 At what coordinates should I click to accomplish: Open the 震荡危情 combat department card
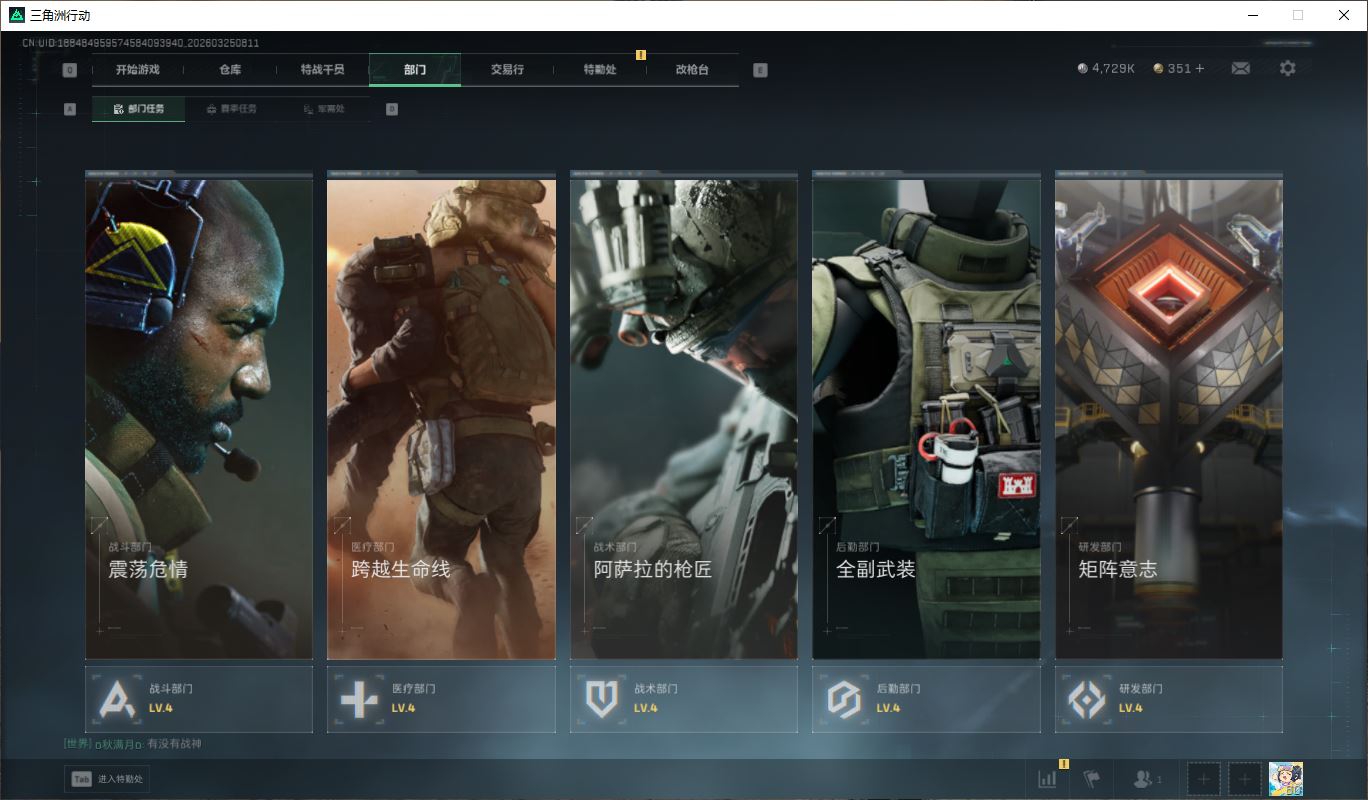coord(199,415)
